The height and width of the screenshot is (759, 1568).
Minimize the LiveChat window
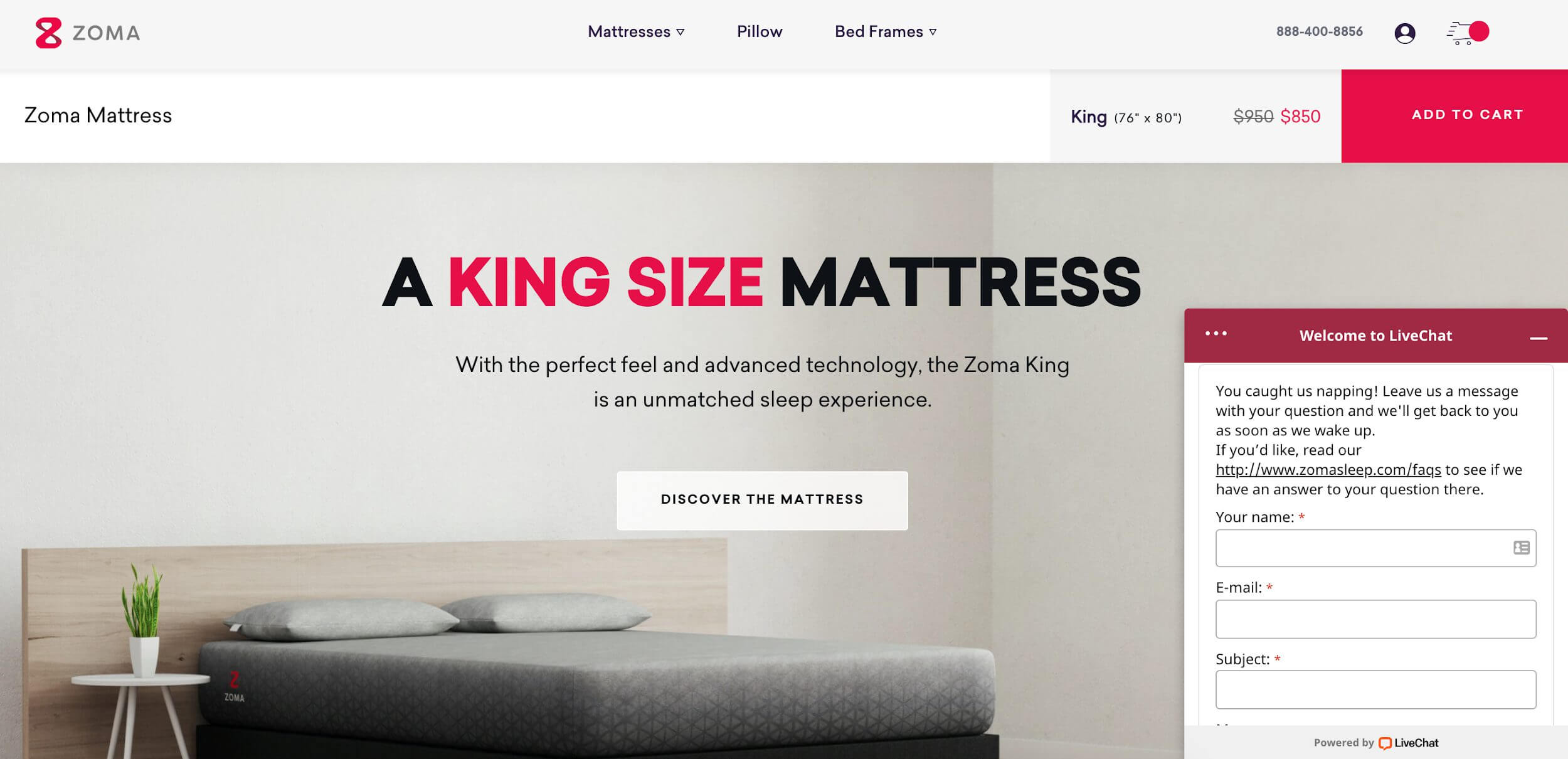1538,338
